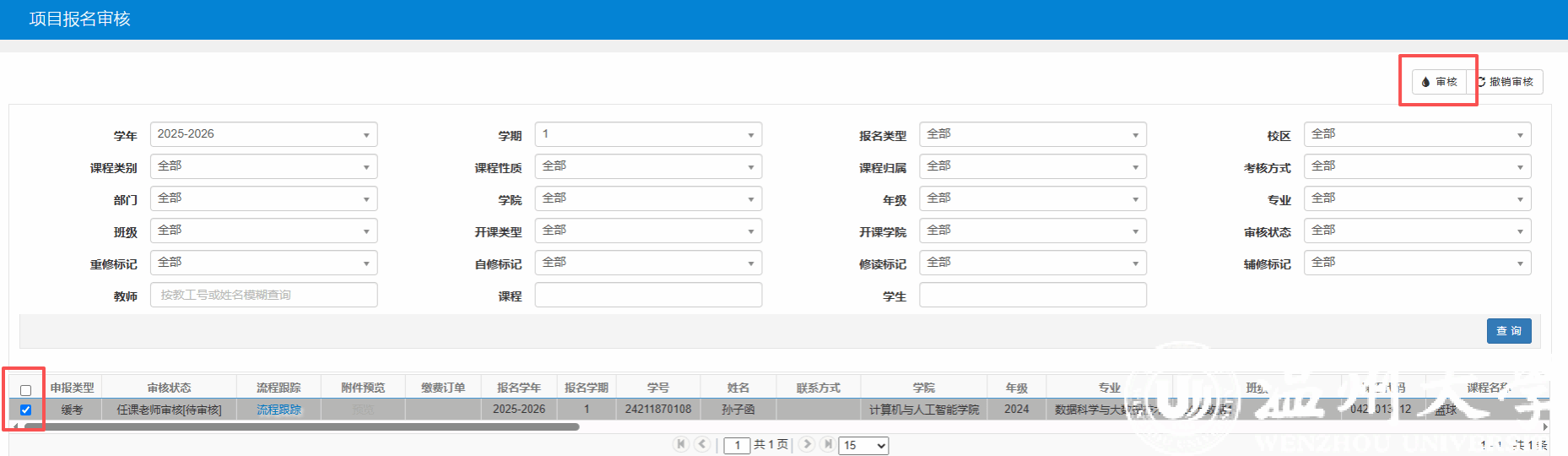Click the 学号 column header
This screenshot has height=456, width=1568.
click(x=657, y=388)
